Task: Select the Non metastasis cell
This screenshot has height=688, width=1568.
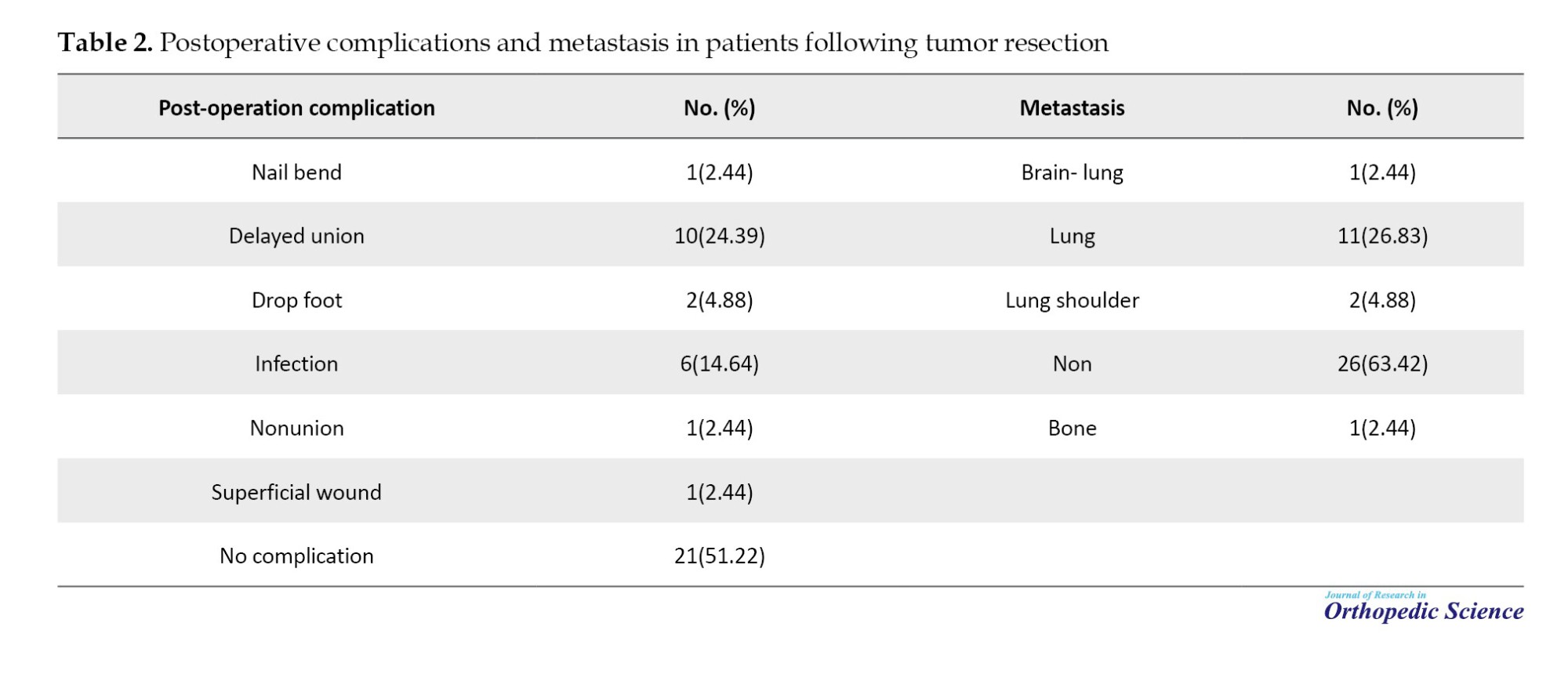Action: (1072, 364)
